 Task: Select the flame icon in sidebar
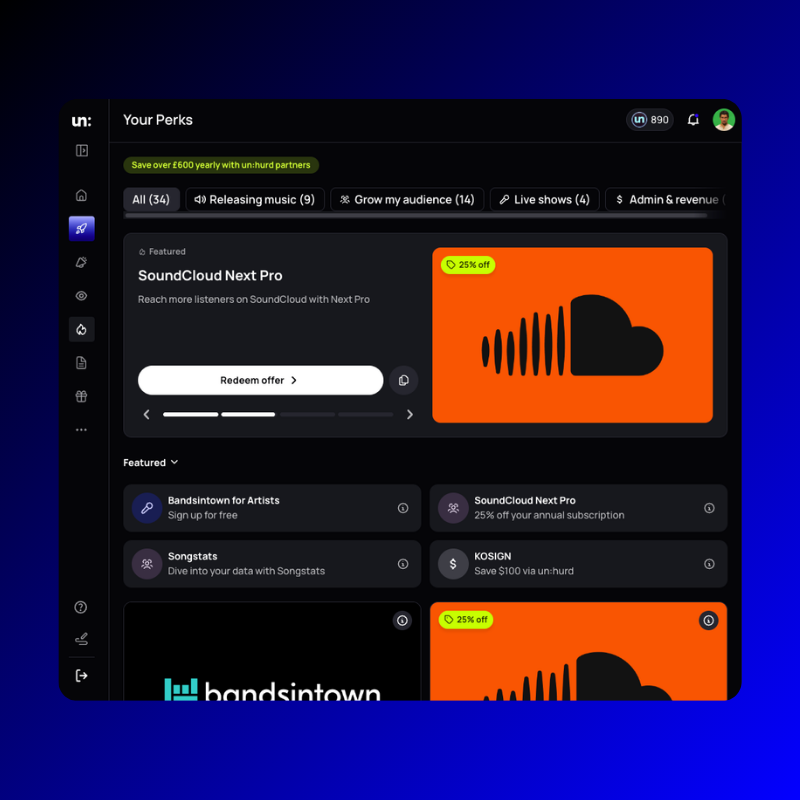82,330
